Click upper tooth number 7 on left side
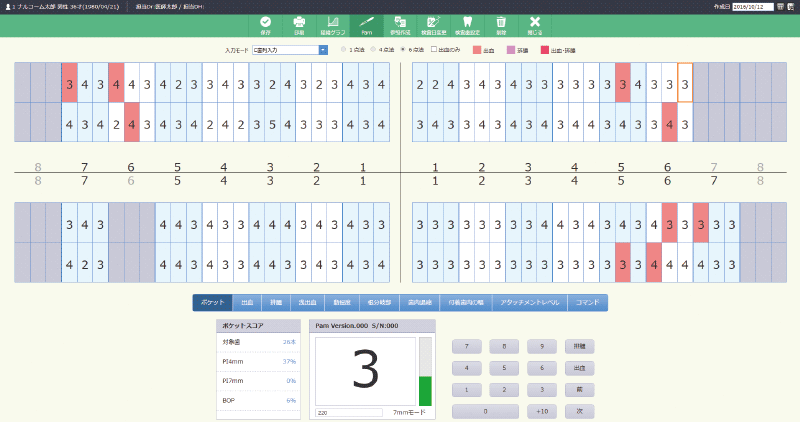The image size is (800, 422). [x=84, y=166]
